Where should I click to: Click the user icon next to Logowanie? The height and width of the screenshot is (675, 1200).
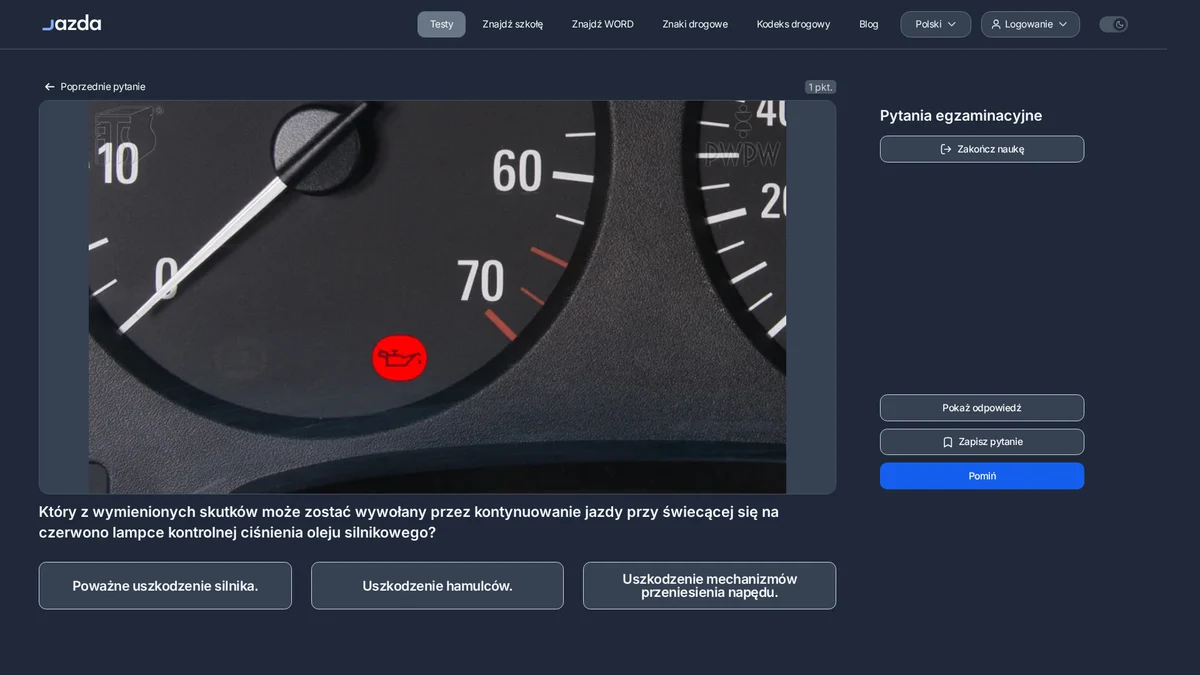click(x=996, y=24)
